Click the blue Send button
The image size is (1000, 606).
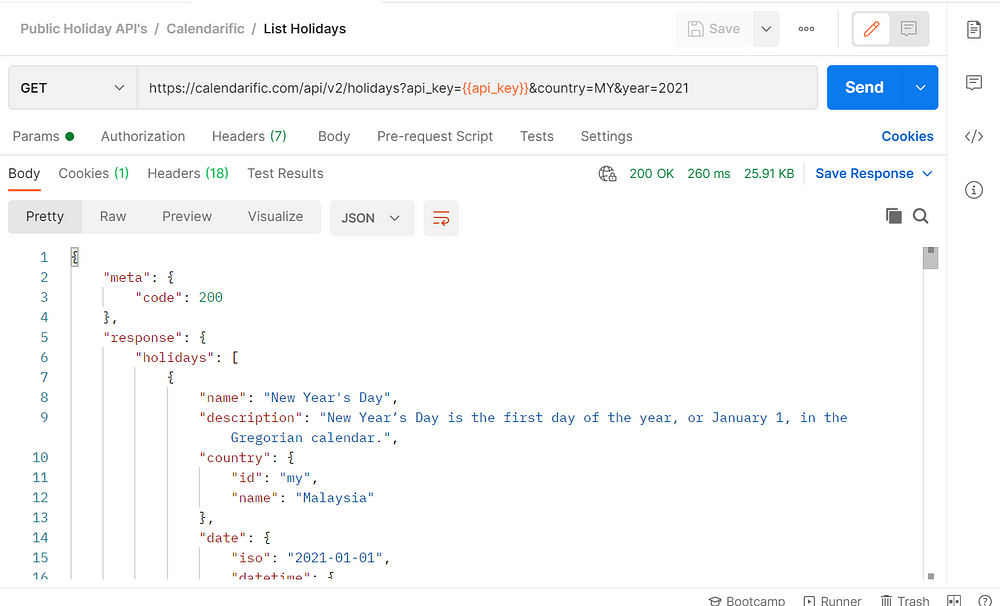coord(864,88)
